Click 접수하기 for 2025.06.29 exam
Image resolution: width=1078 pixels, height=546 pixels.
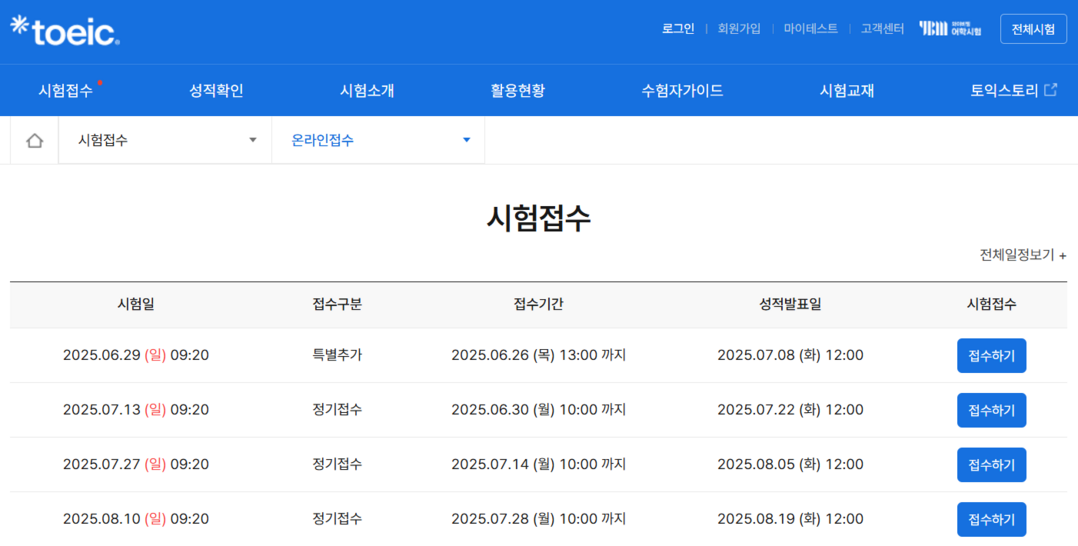[x=991, y=356]
